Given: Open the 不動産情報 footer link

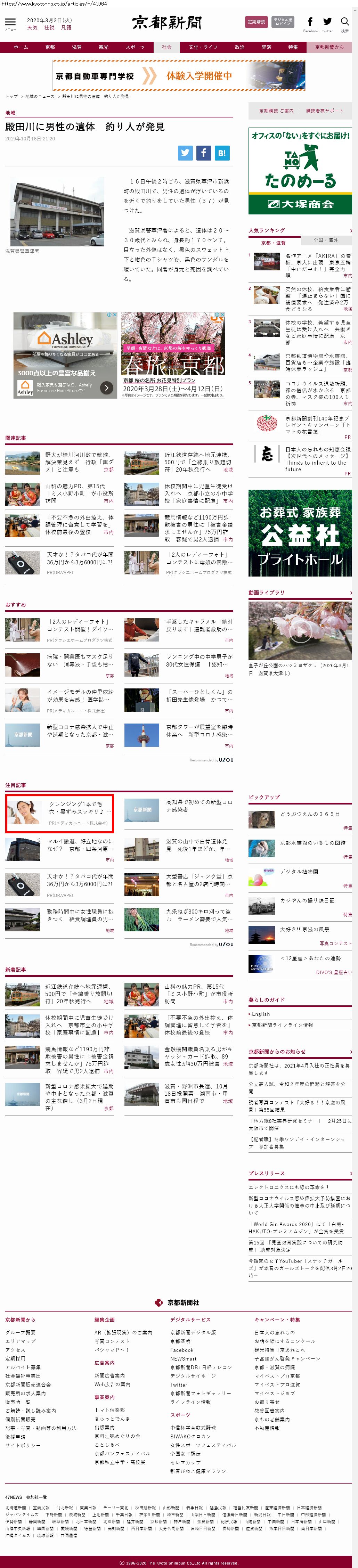Looking at the screenshot, I should click(267, 1428).
